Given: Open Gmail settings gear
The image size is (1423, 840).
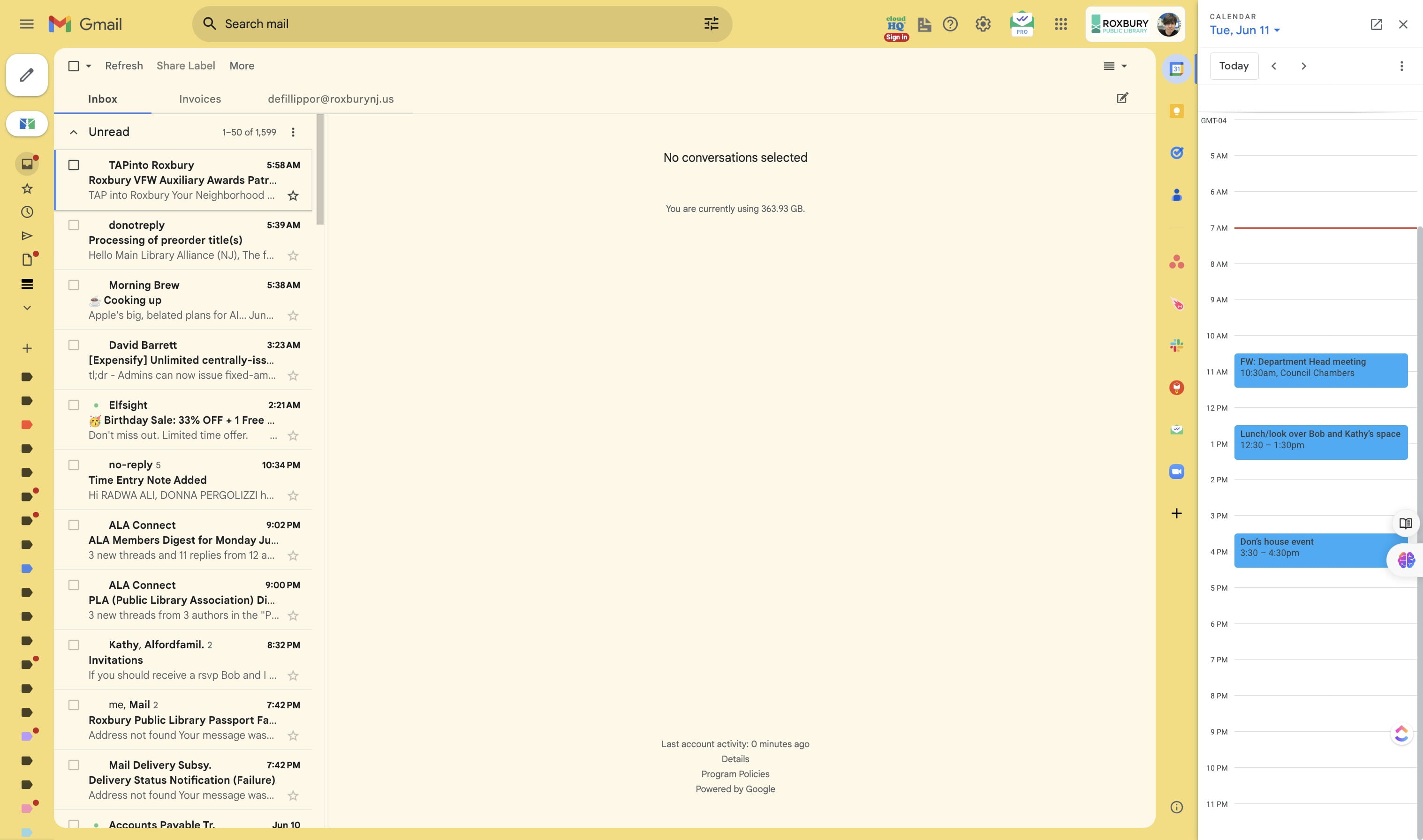Looking at the screenshot, I should click(983, 24).
